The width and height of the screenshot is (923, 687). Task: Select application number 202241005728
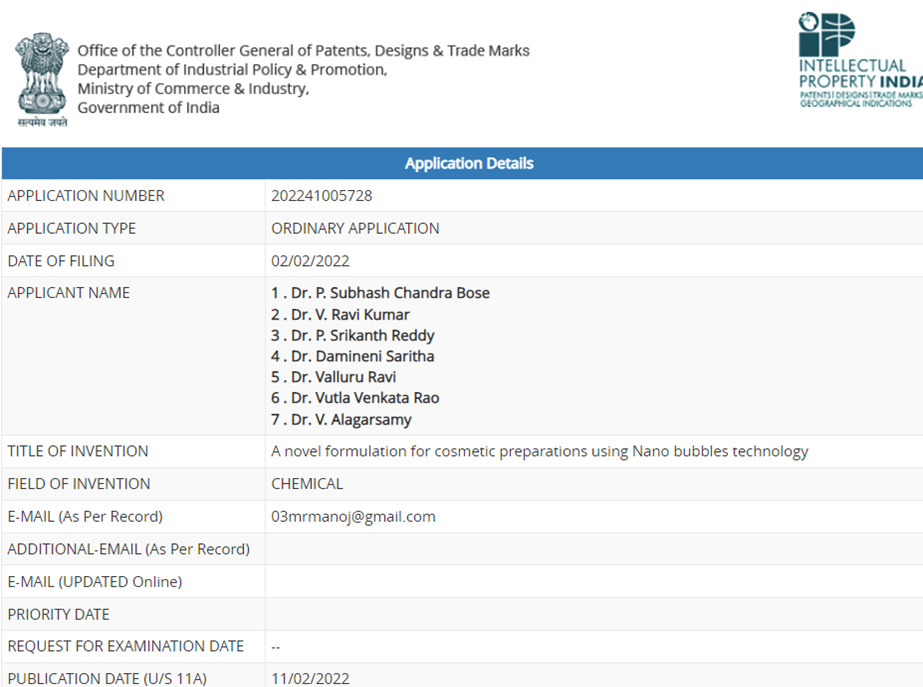(x=321, y=196)
